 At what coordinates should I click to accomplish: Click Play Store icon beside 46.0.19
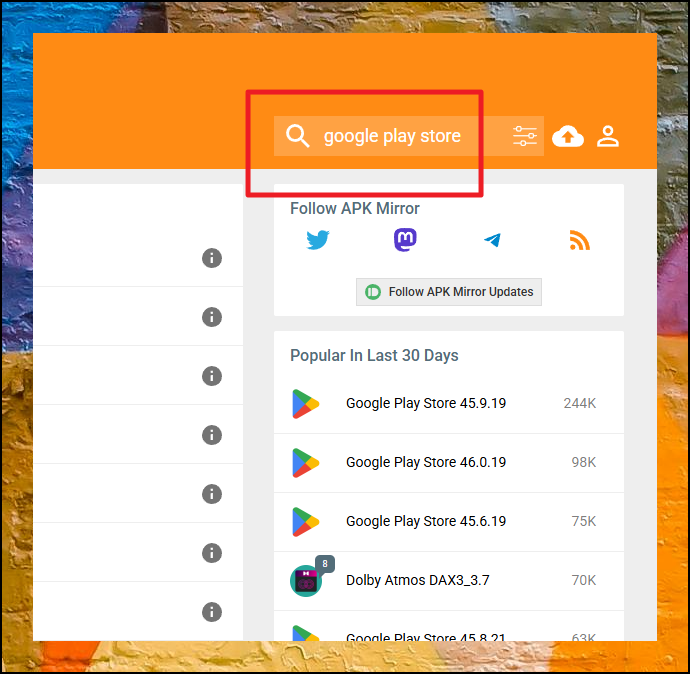(x=305, y=463)
